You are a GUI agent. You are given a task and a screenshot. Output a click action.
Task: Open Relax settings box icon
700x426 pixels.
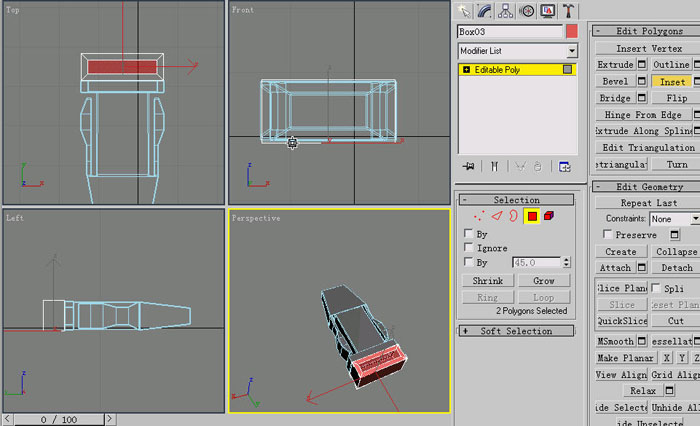click(669, 391)
